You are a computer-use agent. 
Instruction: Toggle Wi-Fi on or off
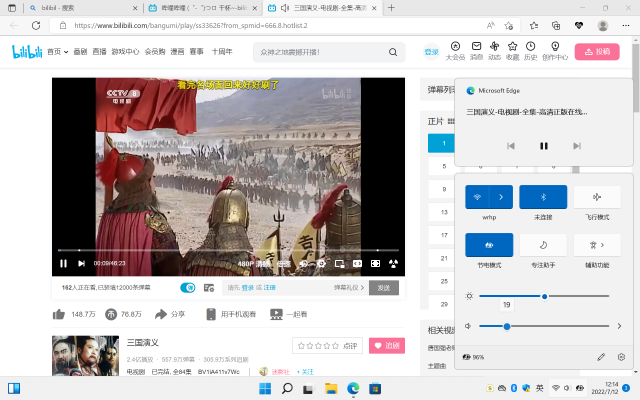click(477, 197)
